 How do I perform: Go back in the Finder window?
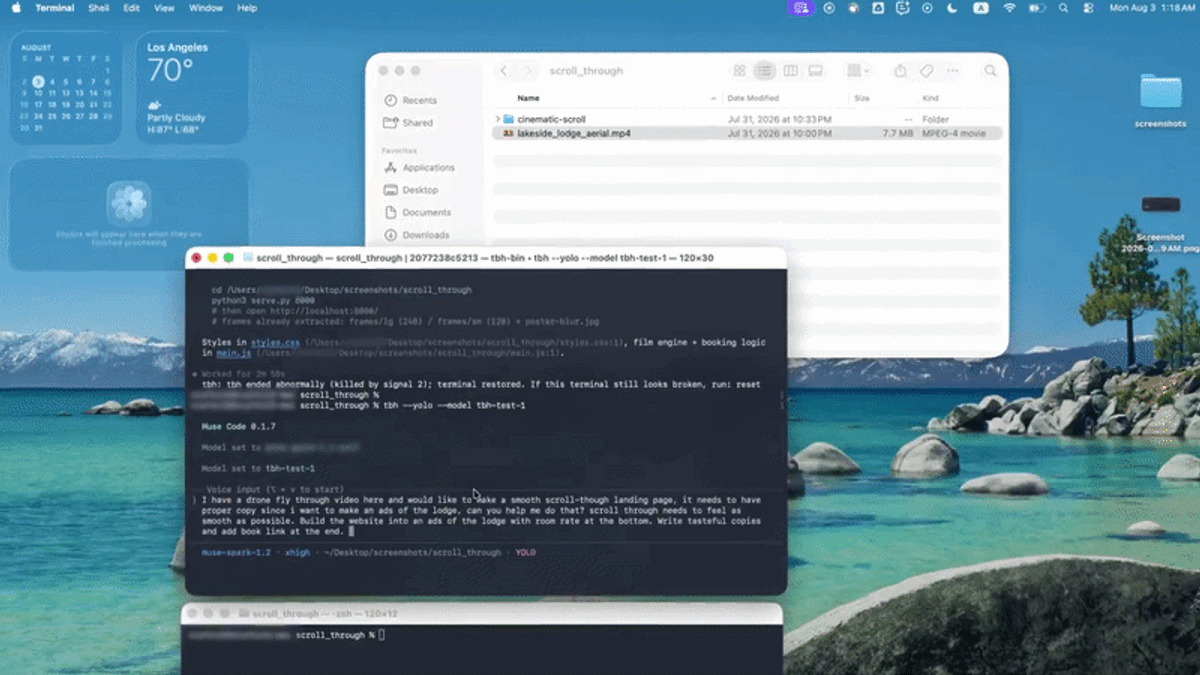(x=503, y=71)
